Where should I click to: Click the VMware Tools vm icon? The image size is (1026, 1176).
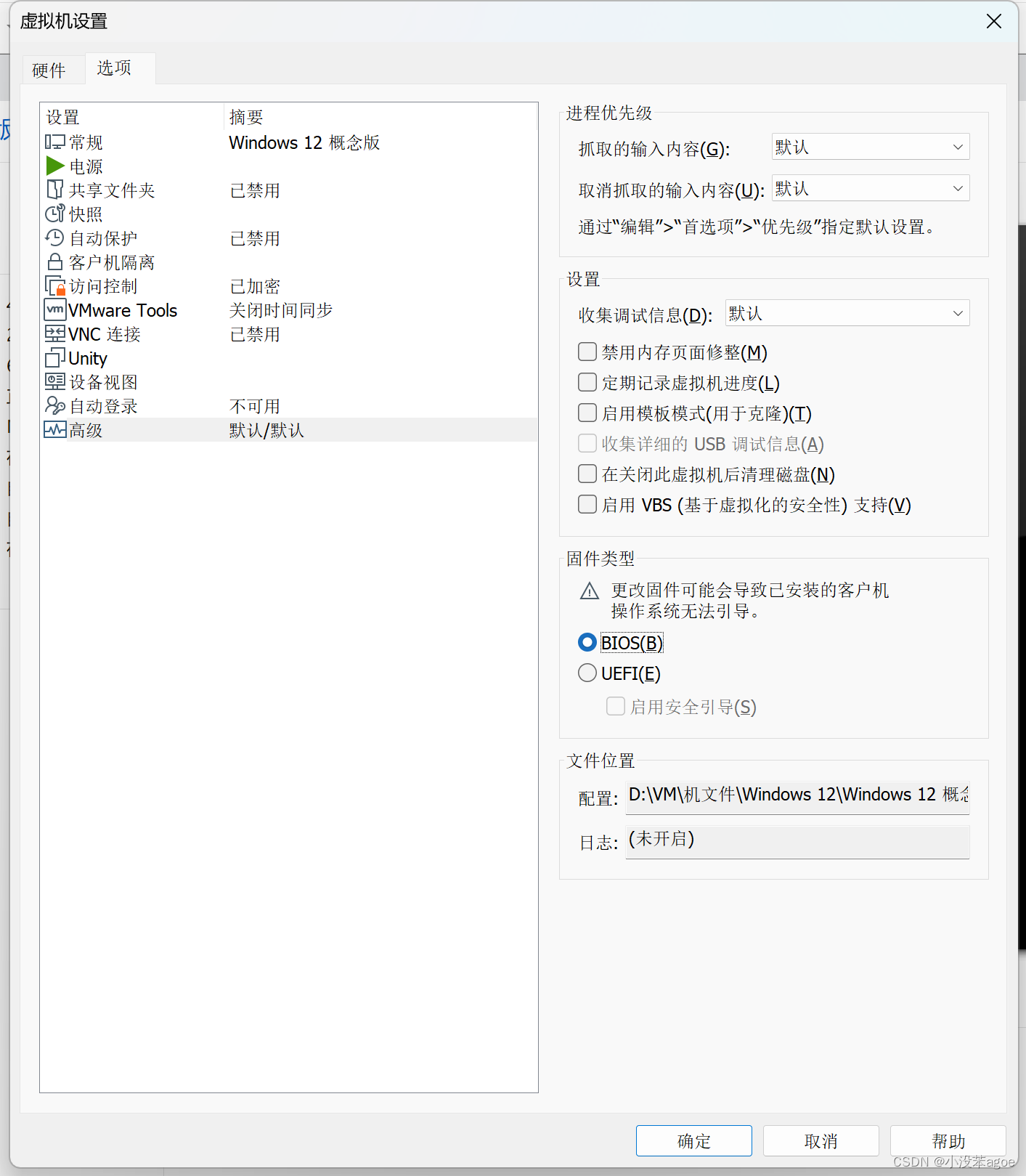coord(55,310)
